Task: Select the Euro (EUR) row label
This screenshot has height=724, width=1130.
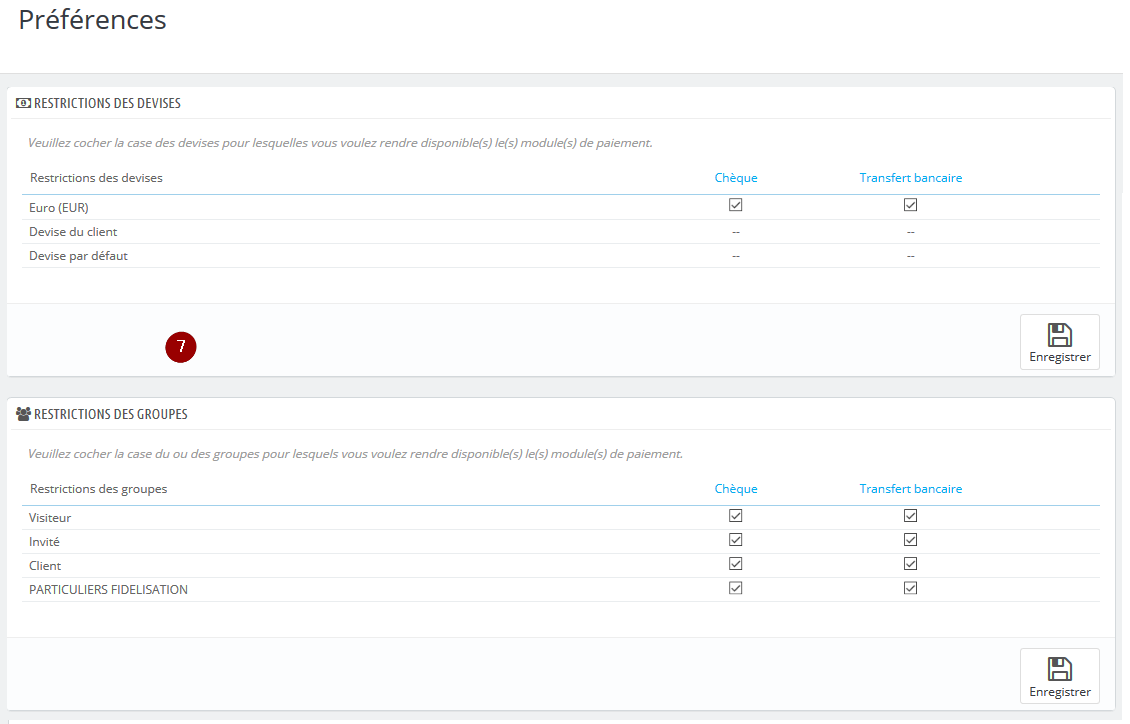Action: 58,207
